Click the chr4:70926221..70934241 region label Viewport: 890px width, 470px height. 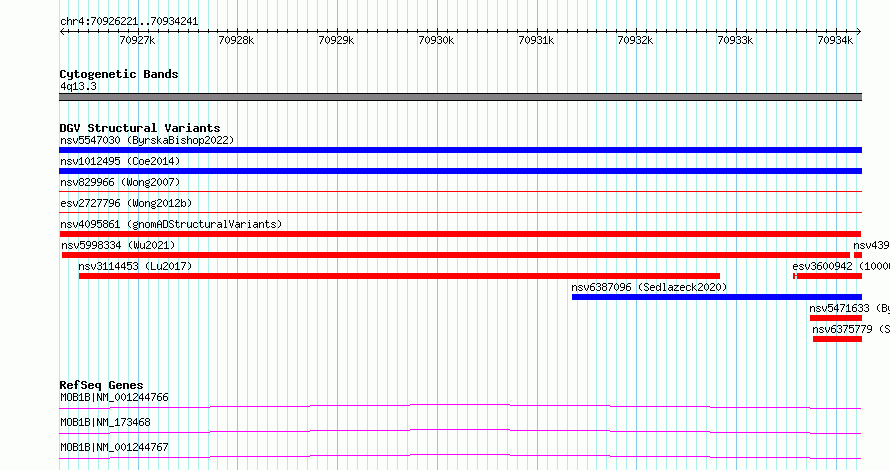[129, 22]
